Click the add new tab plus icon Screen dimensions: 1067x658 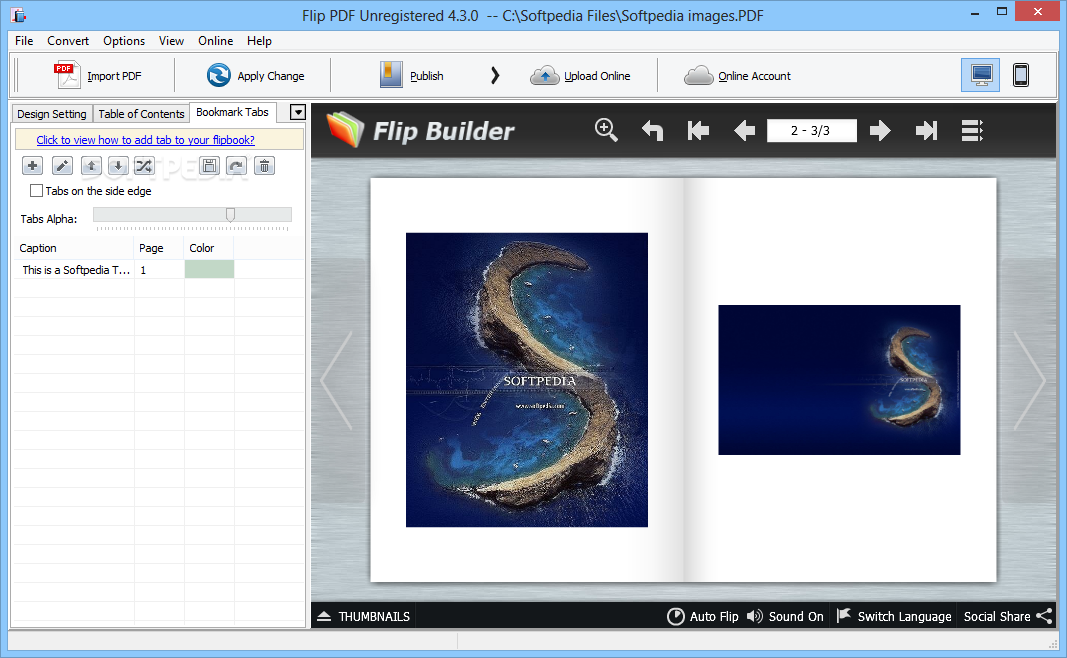pyautogui.click(x=32, y=165)
